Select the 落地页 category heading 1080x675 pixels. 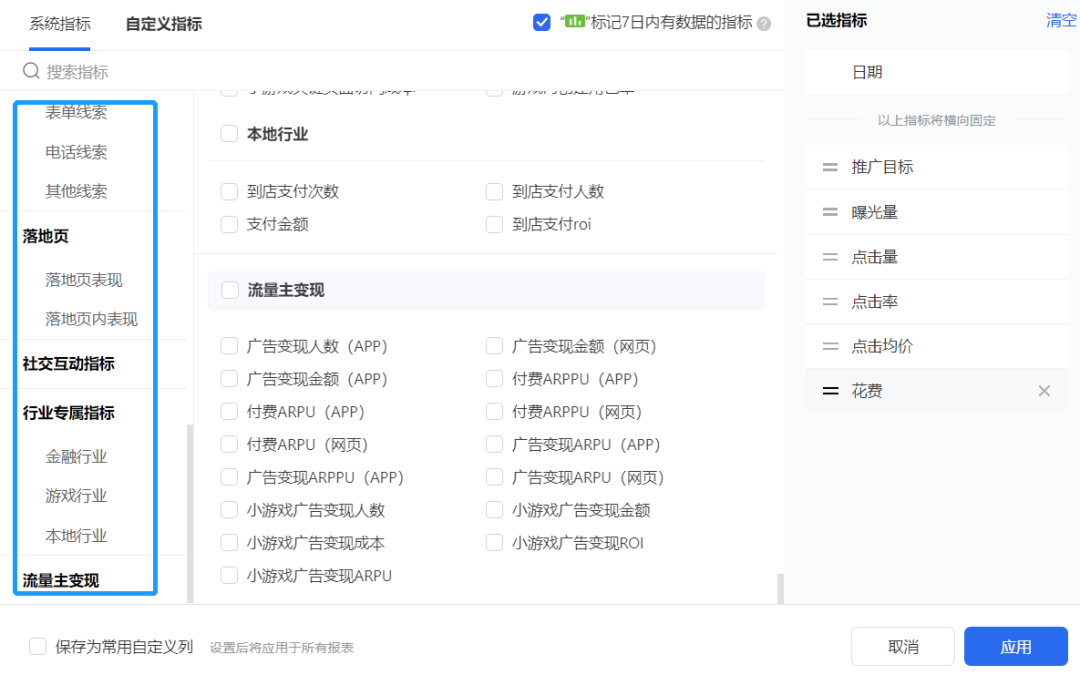pyautogui.click(x=45, y=236)
